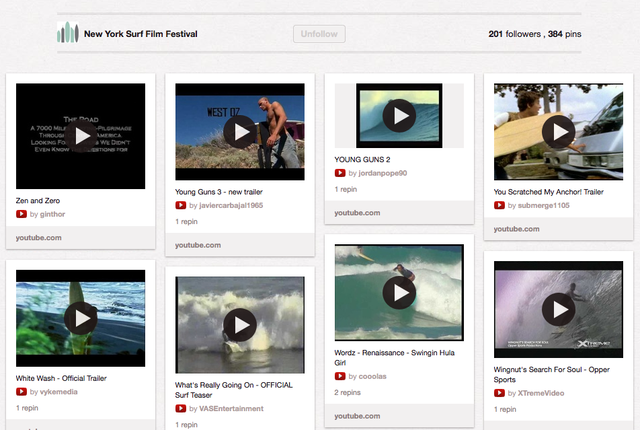Play the White Wash Official Trailer video

tap(80, 318)
